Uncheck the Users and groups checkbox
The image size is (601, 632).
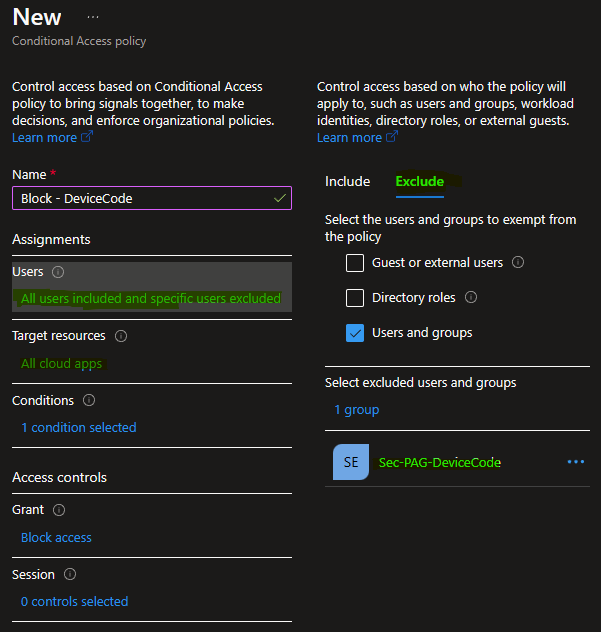[355, 333]
